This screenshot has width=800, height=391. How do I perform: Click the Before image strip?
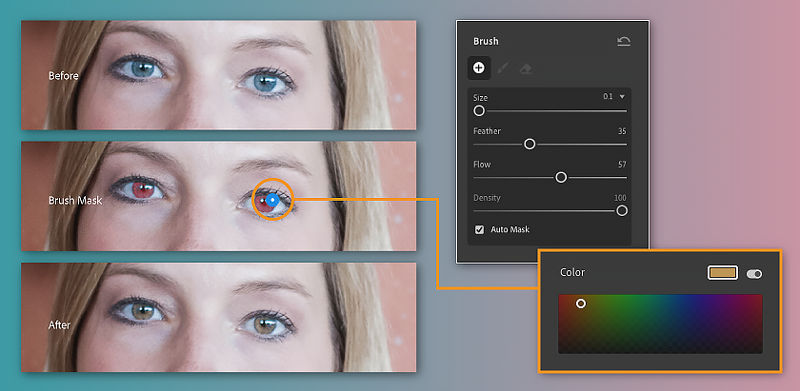218,75
